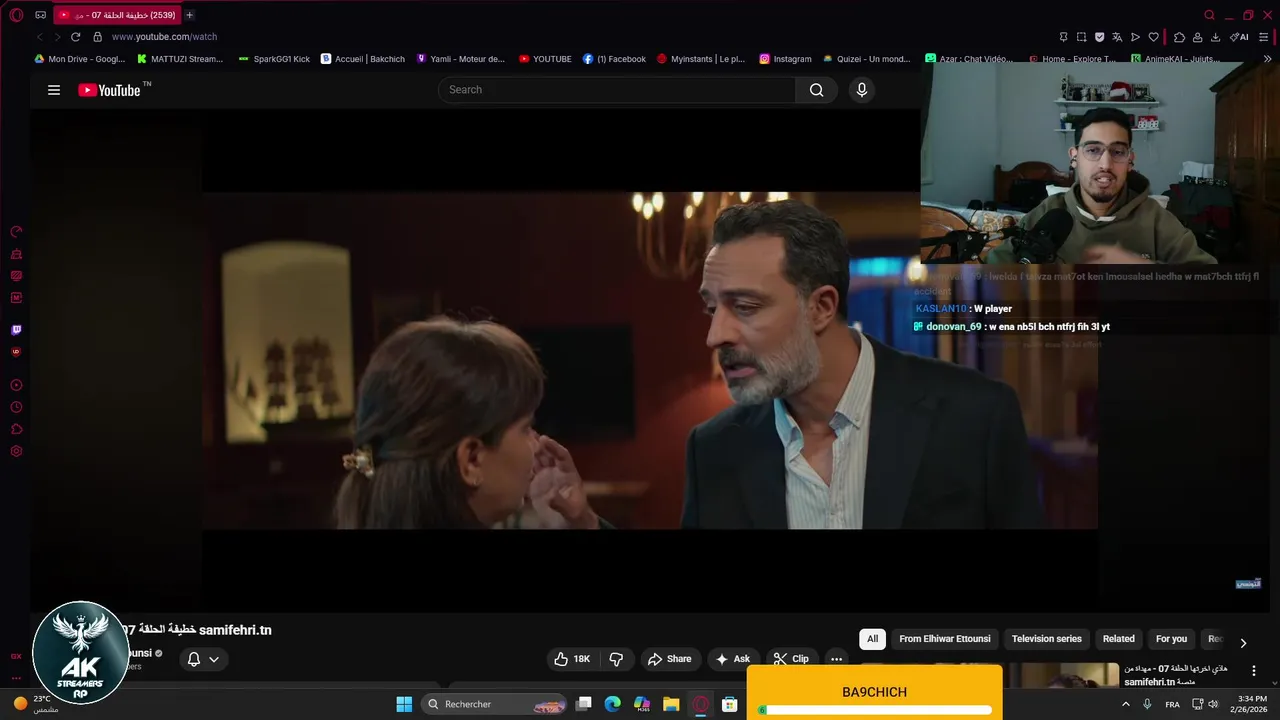Open the suggested video three-dot menu
1280x720 pixels.
click(1254, 671)
